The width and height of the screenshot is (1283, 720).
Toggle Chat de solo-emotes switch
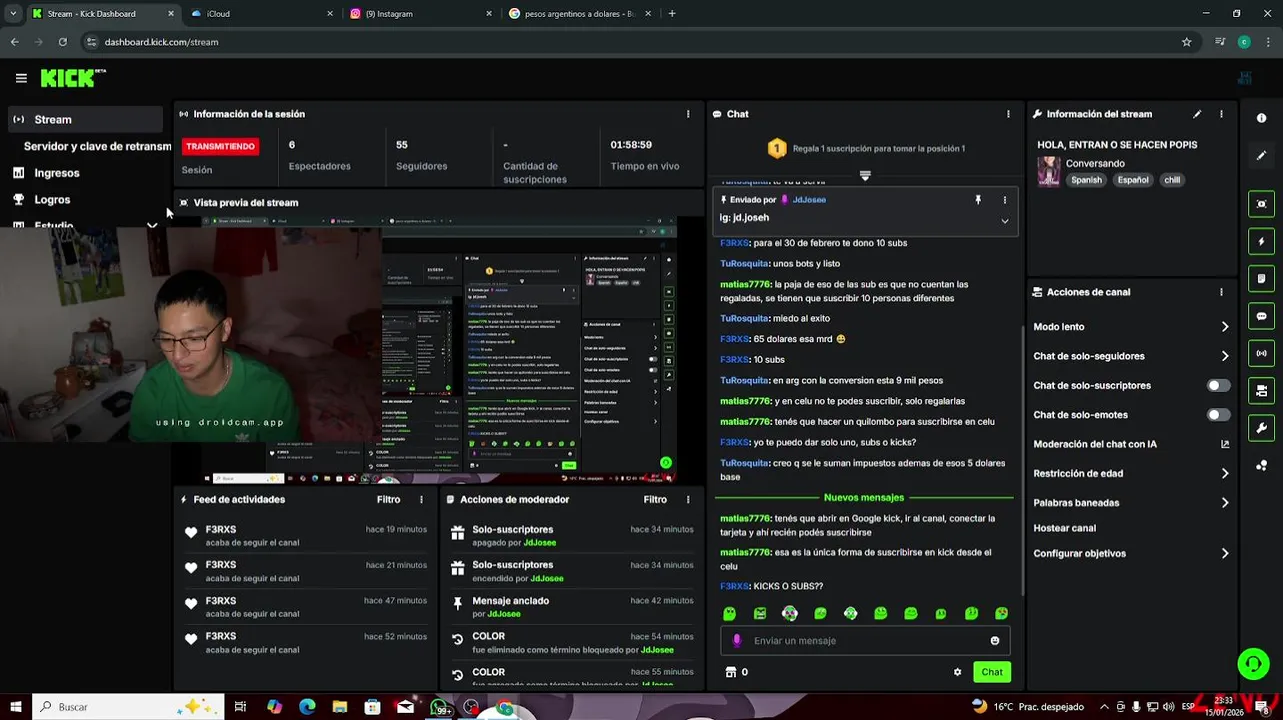[1218, 415]
